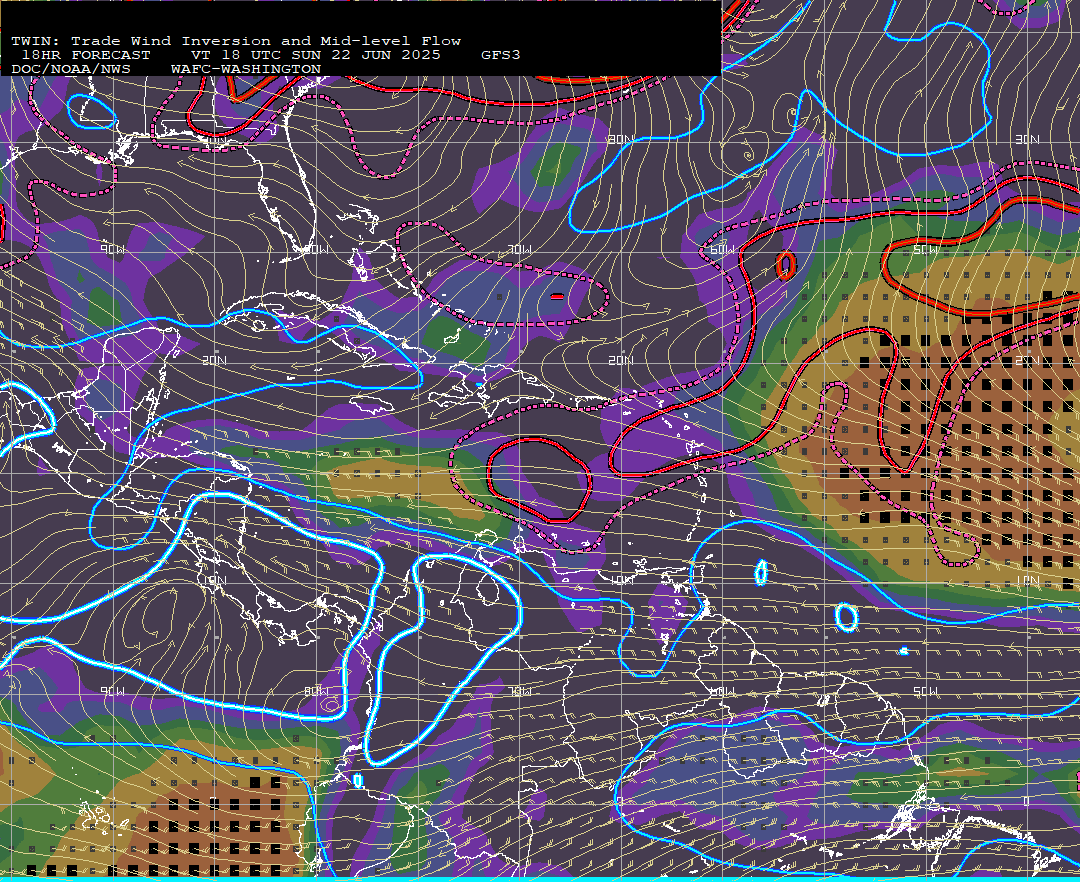Click the 90W label over the Gulf of Mexico
The image size is (1080, 882).
click(112, 249)
